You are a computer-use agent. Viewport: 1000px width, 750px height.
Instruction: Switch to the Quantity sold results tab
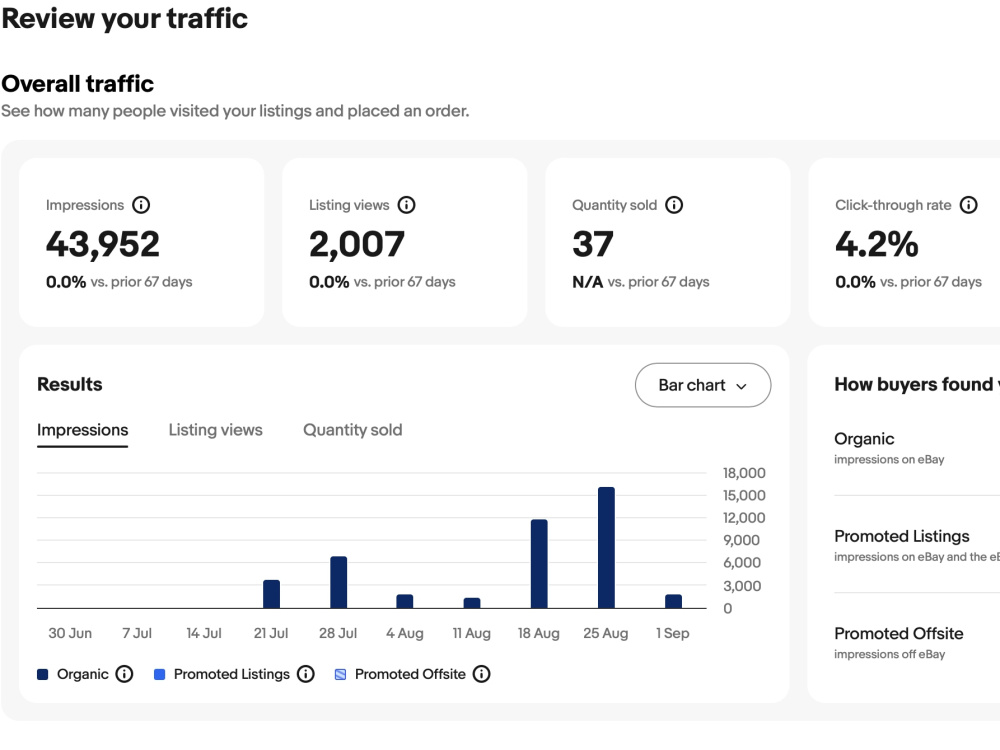tap(353, 430)
